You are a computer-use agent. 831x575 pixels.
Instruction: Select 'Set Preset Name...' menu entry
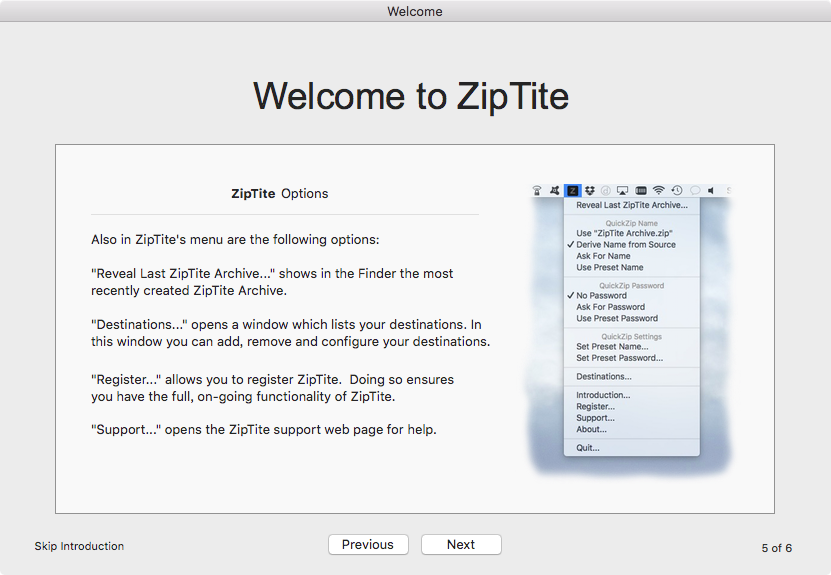pyautogui.click(x=612, y=347)
